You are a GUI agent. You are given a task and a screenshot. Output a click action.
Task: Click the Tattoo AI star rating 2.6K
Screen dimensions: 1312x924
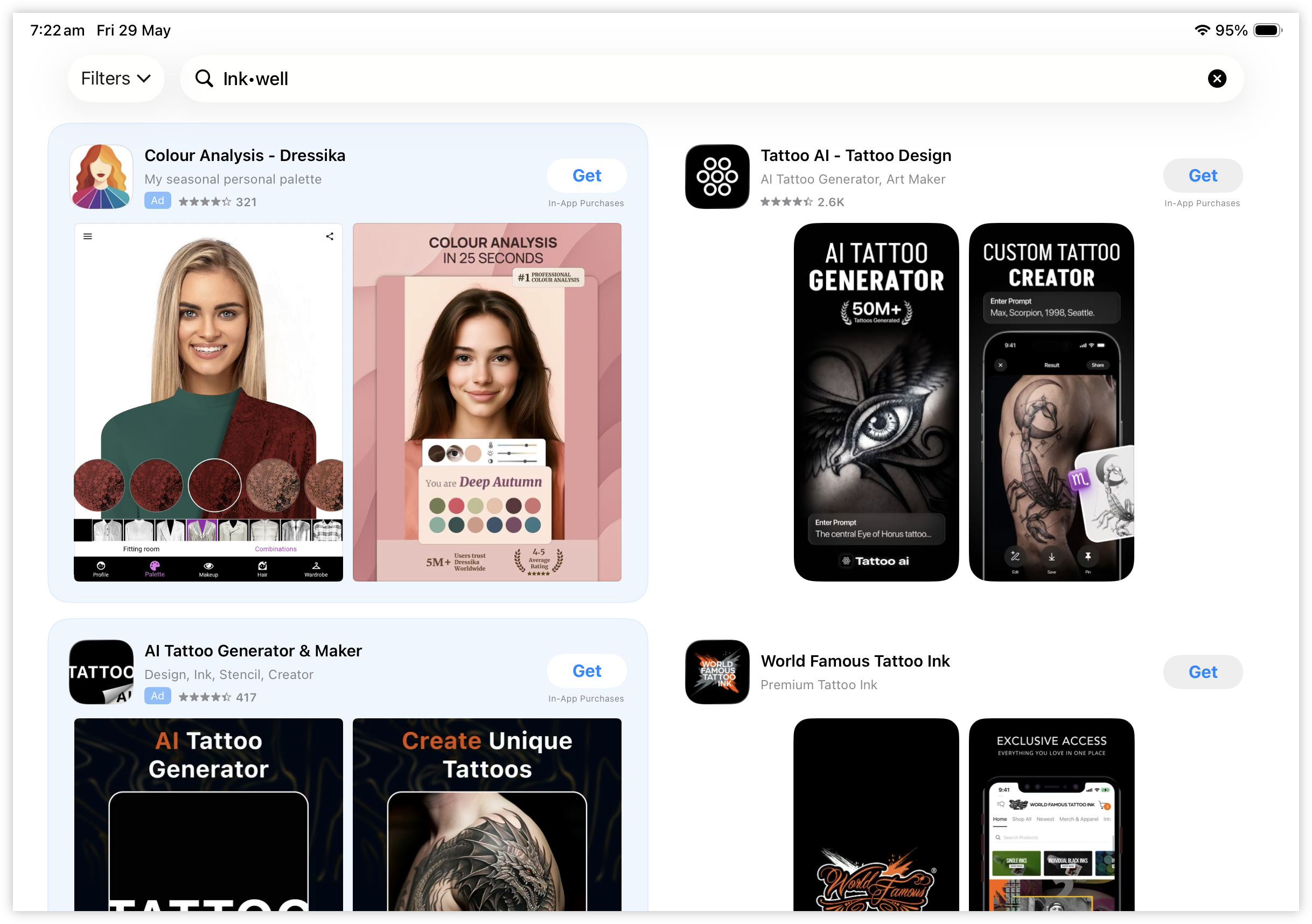pyautogui.click(x=802, y=202)
